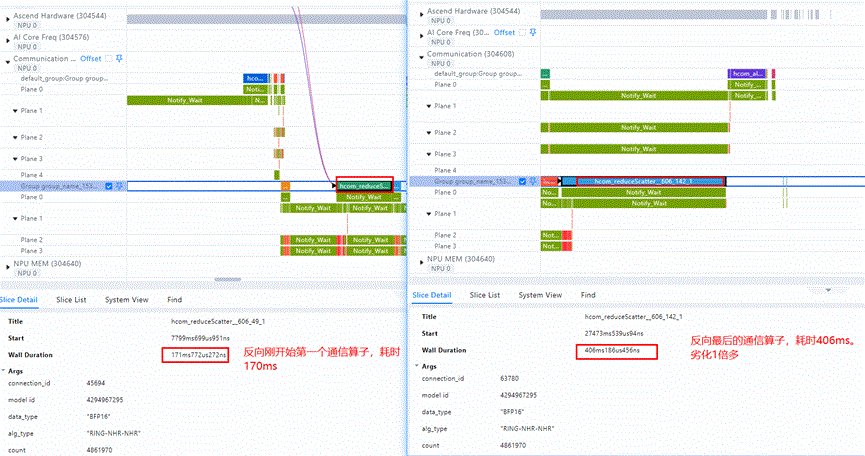
Task: Pin the Communication track in left trace view
Action: click(x=119, y=58)
